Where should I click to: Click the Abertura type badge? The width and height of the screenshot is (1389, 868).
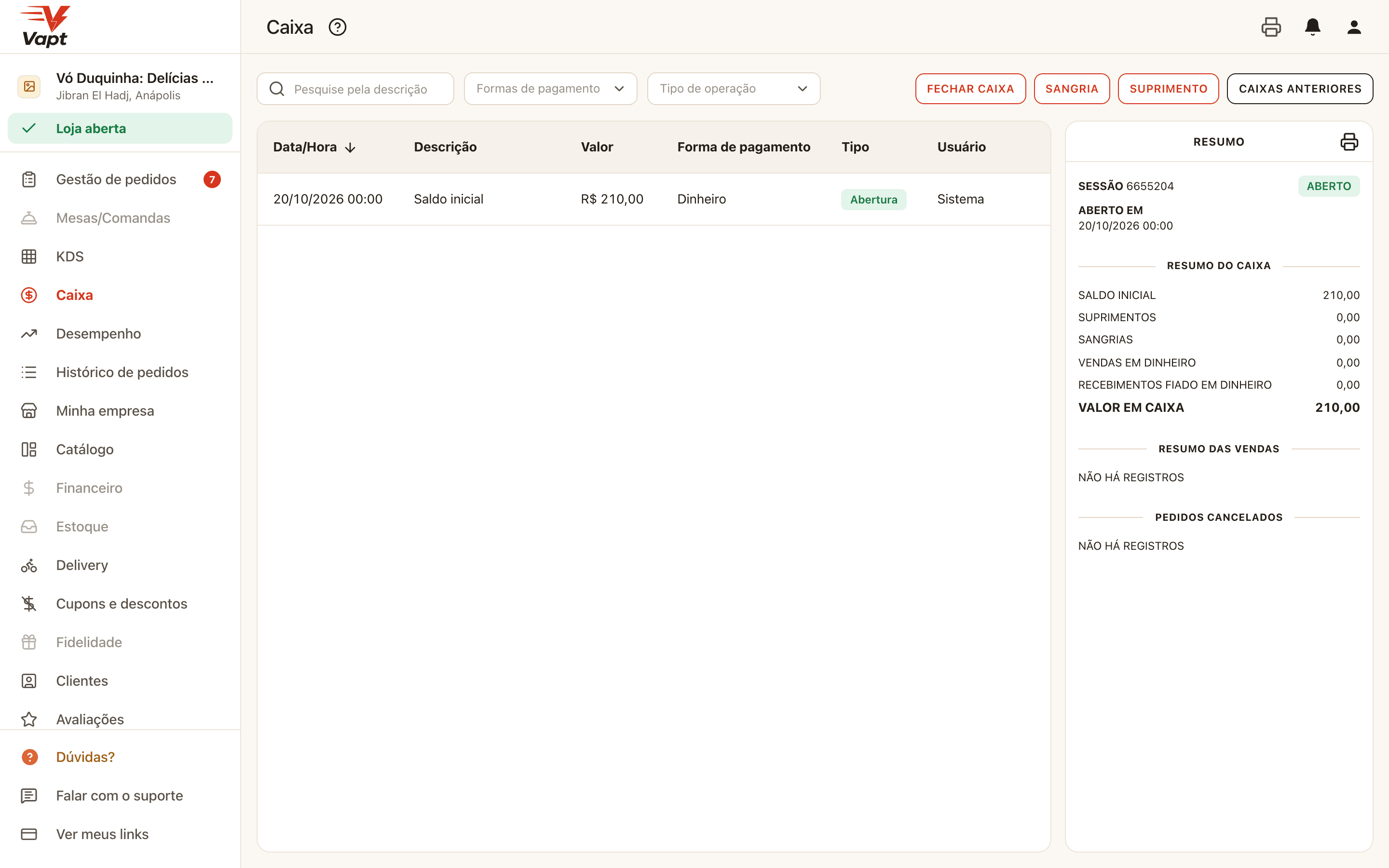click(873, 199)
